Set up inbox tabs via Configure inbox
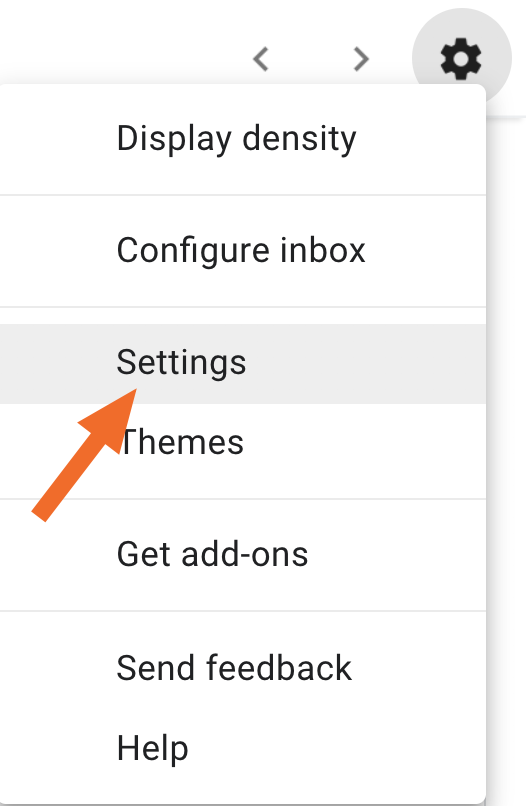Viewport: 532px width, 806px height. (x=245, y=251)
